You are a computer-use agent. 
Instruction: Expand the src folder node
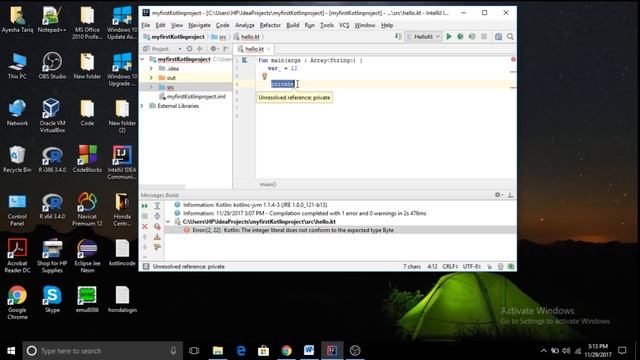click(x=151, y=87)
